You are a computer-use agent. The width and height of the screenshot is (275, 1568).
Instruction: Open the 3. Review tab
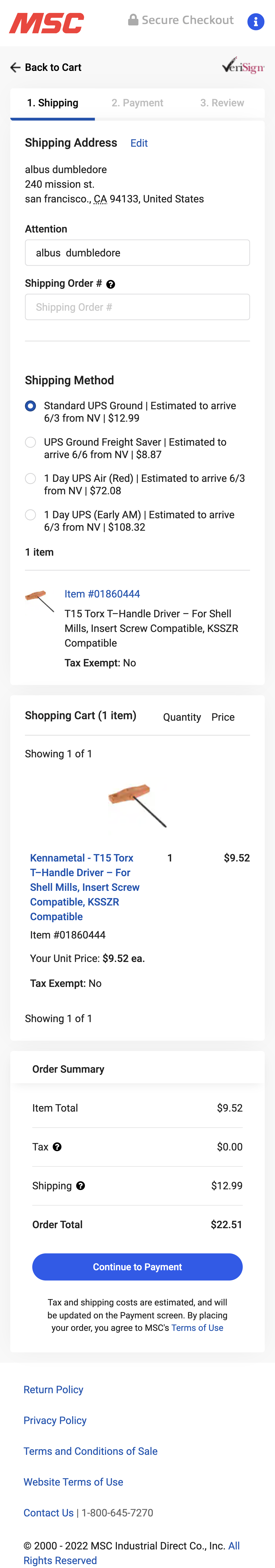click(222, 103)
